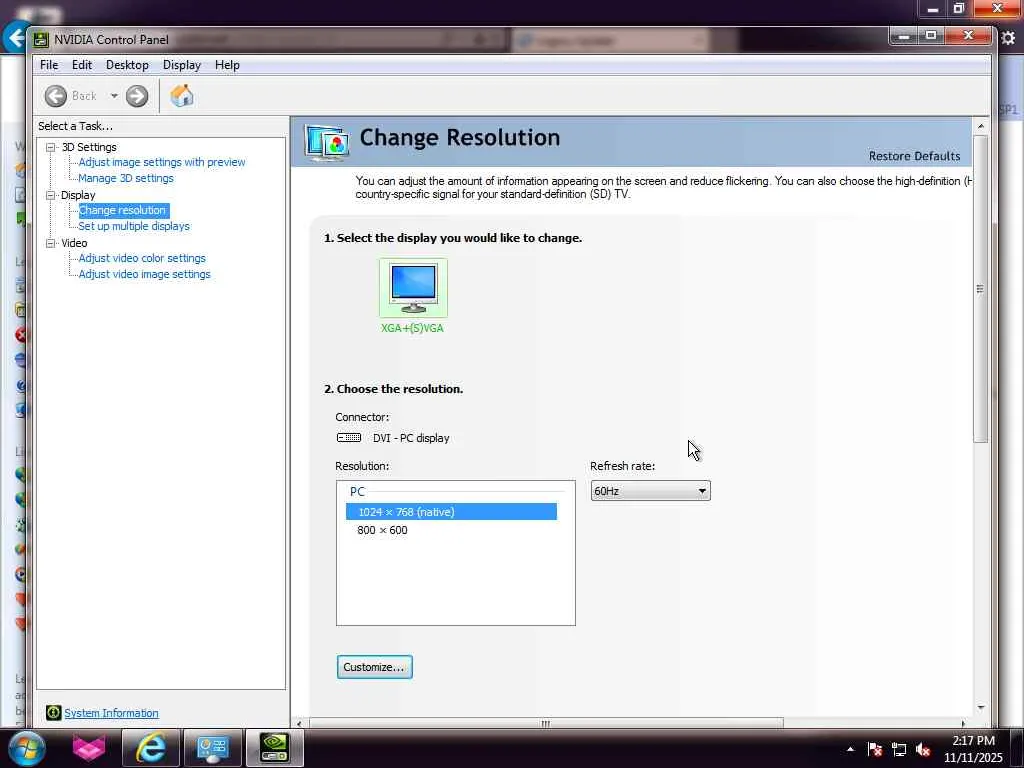
Task: Click the gear settings icon at top right
Action: click(1008, 38)
